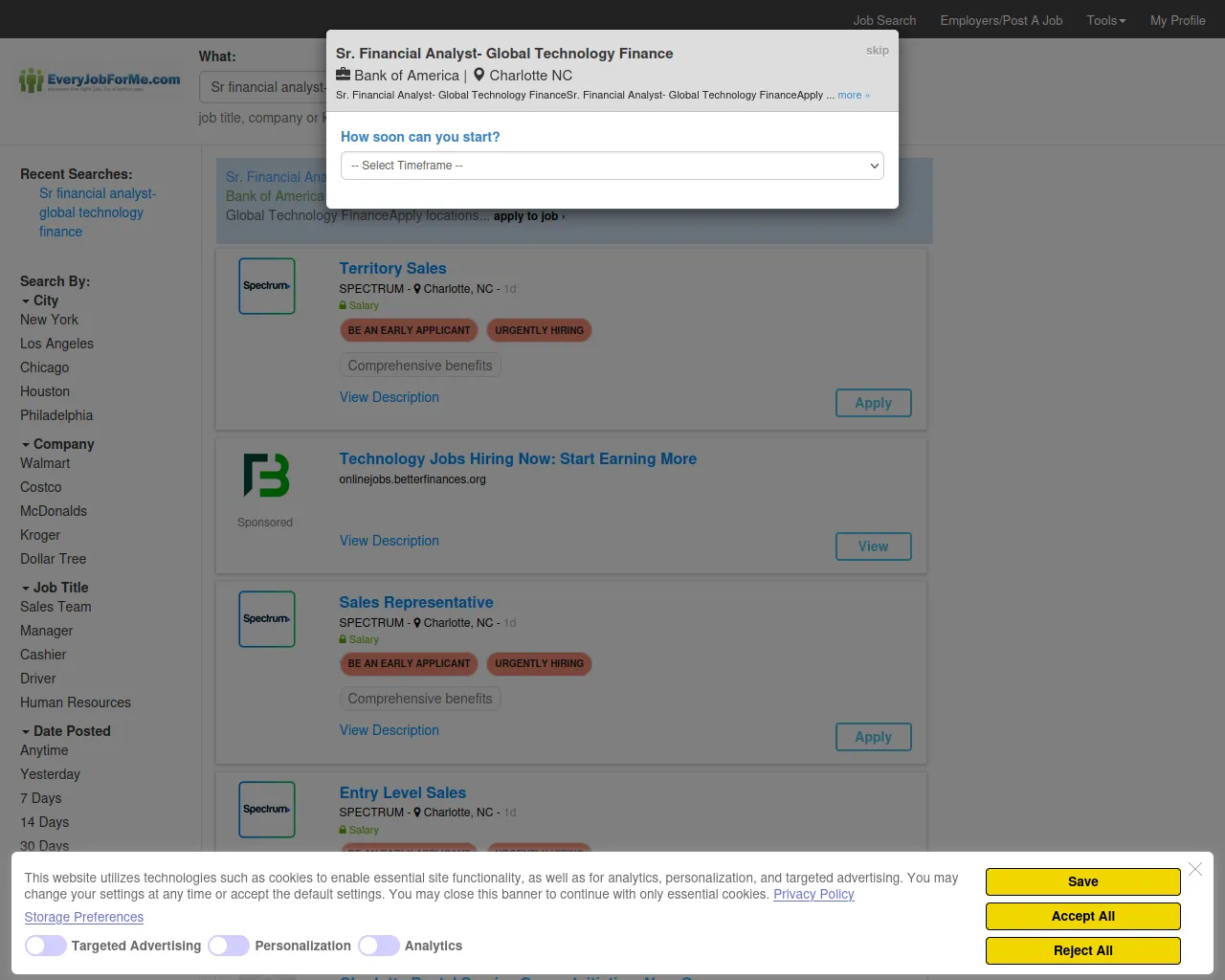Open Technology Jobs Hiring Now link
This screenshot has width=1225, height=980.
(518, 458)
